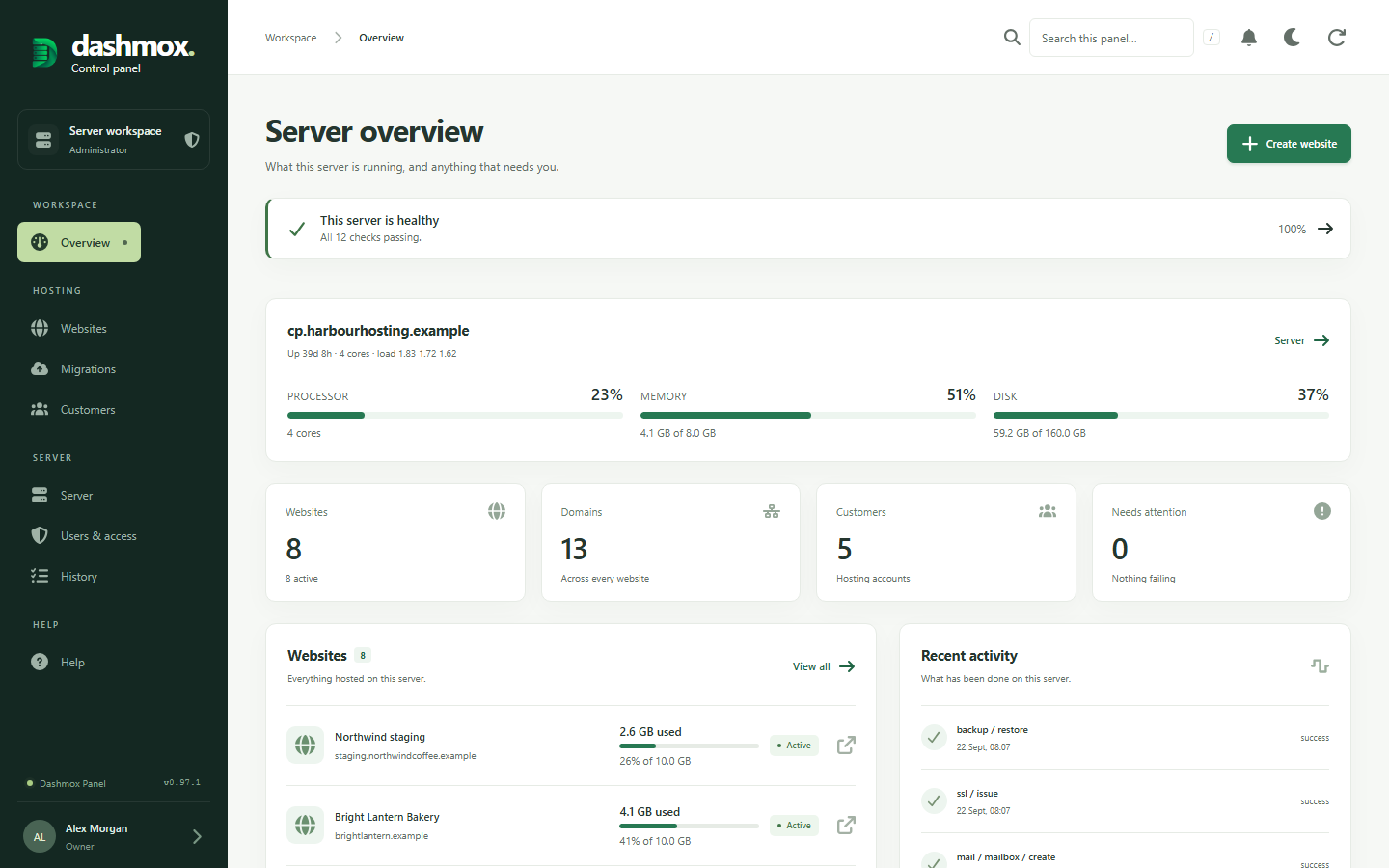This screenshot has width=1389, height=868.
Task: Click the Websites card globe icon
Action: (x=497, y=511)
